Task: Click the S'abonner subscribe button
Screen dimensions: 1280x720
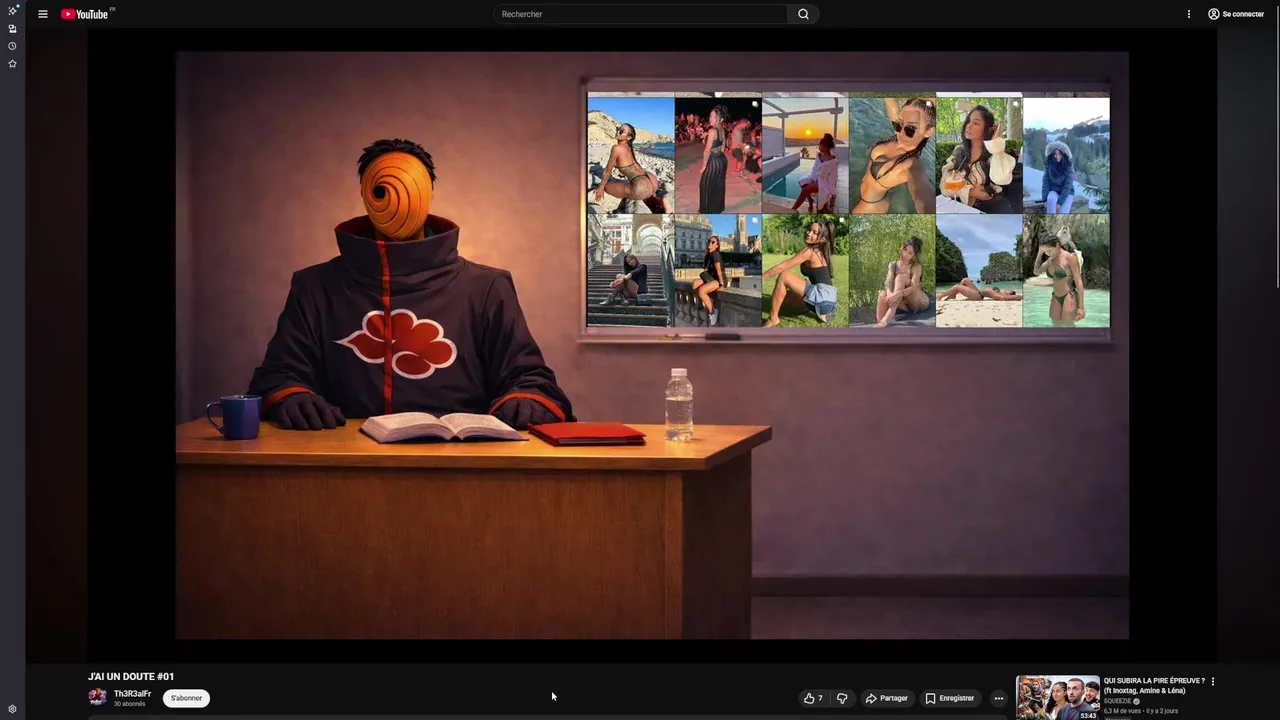Action: tap(186, 698)
